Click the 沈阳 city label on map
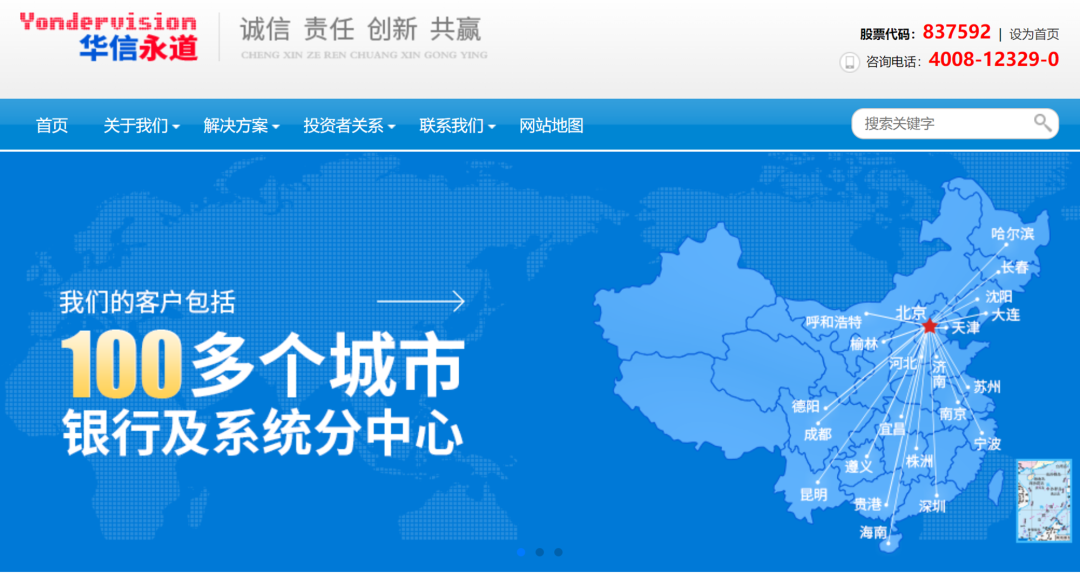This screenshot has width=1080, height=573. coord(999,297)
